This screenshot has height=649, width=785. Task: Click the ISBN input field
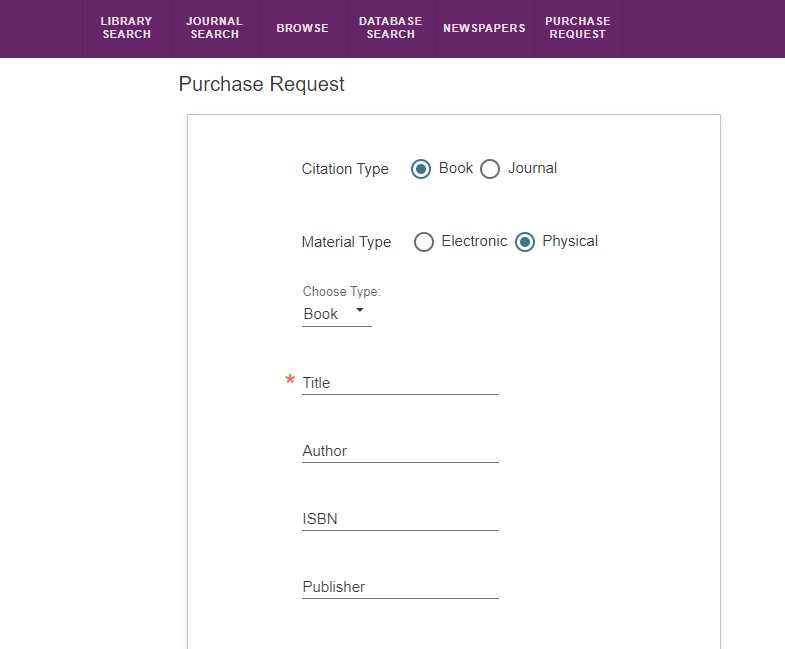click(400, 519)
